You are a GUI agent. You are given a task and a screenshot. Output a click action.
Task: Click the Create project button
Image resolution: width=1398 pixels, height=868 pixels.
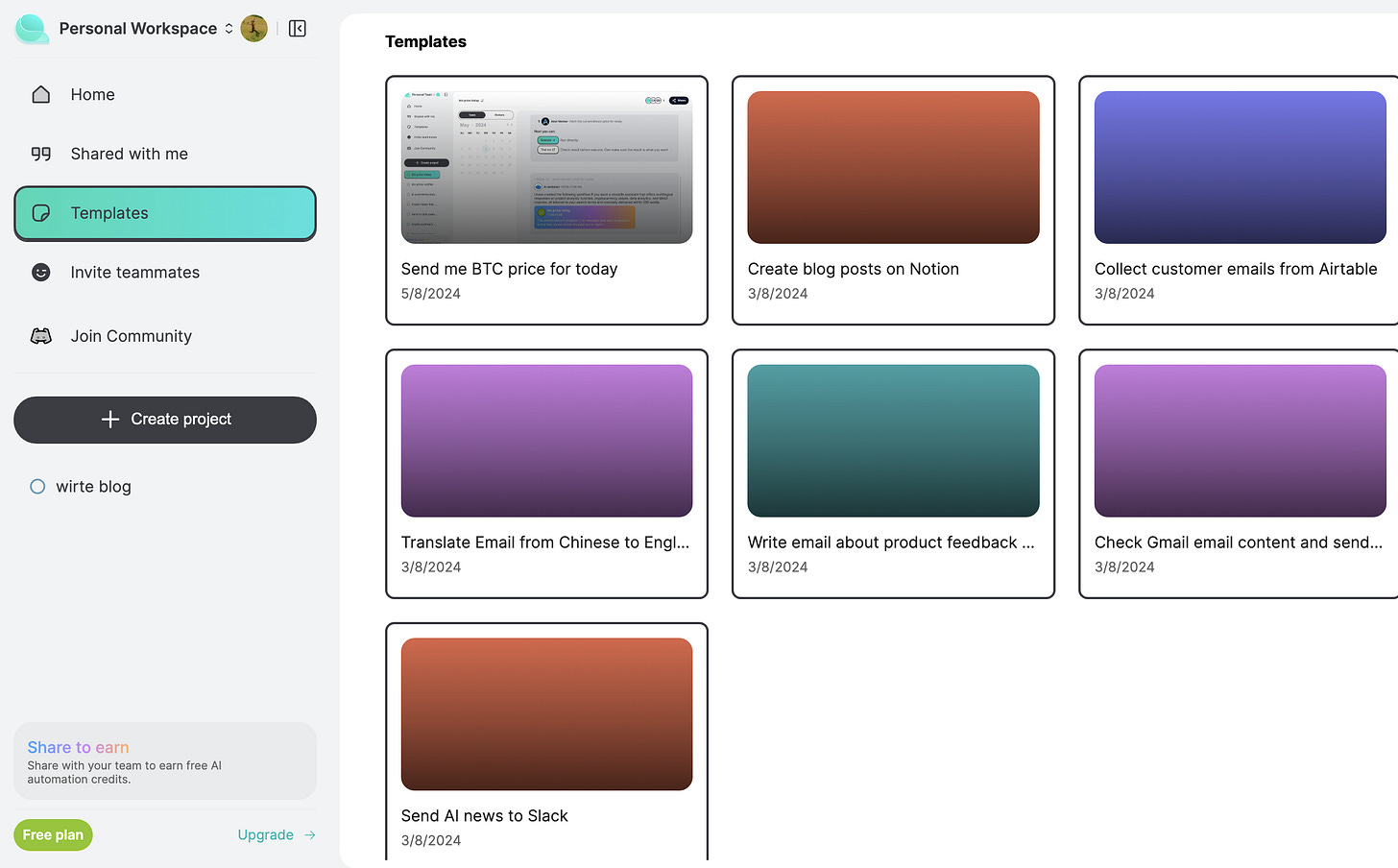point(164,420)
